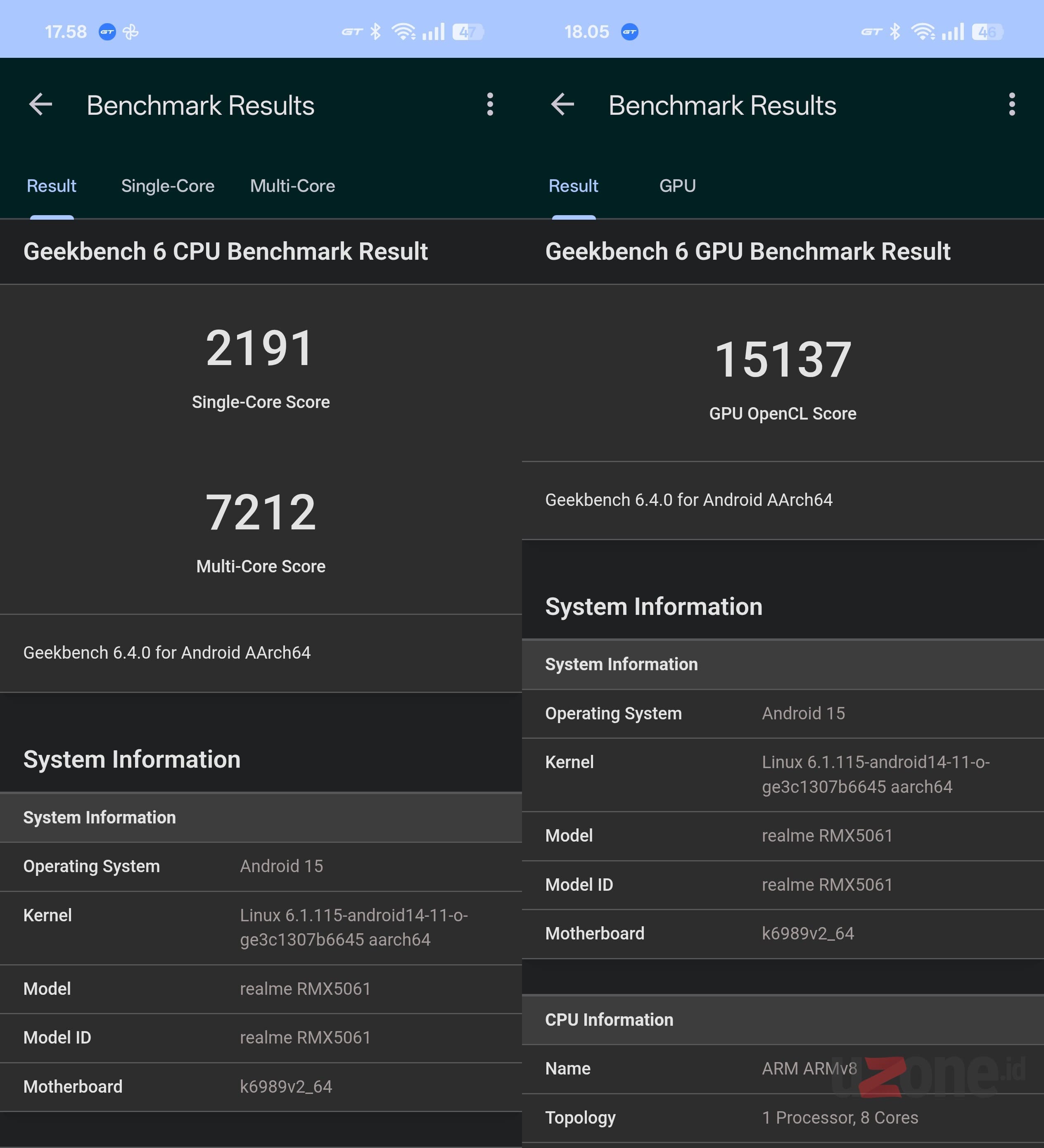This screenshot has width=1044, height=1148.
Task: Switch to Single-Core tab
Action: click(x=168, y=186)
